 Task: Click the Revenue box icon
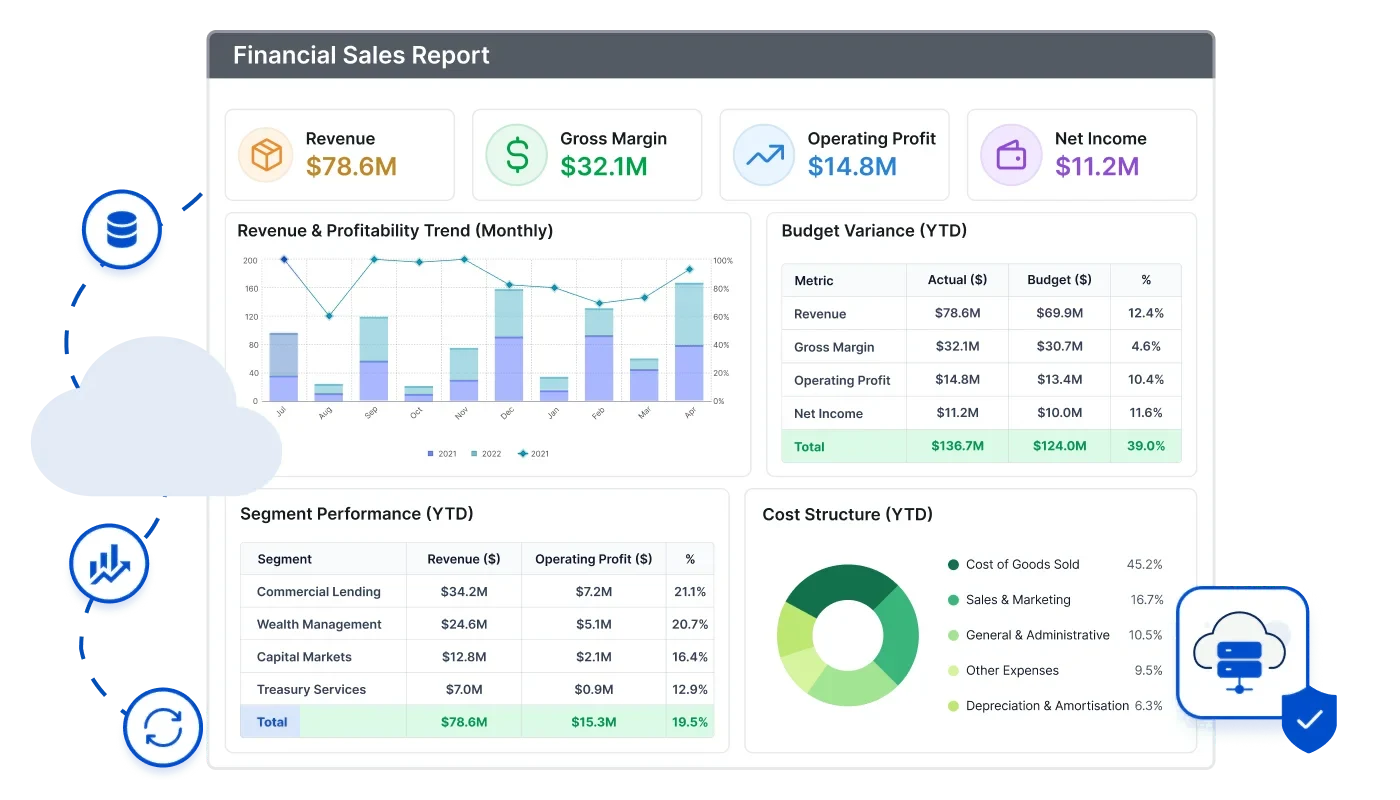click(x=267, y=155)
